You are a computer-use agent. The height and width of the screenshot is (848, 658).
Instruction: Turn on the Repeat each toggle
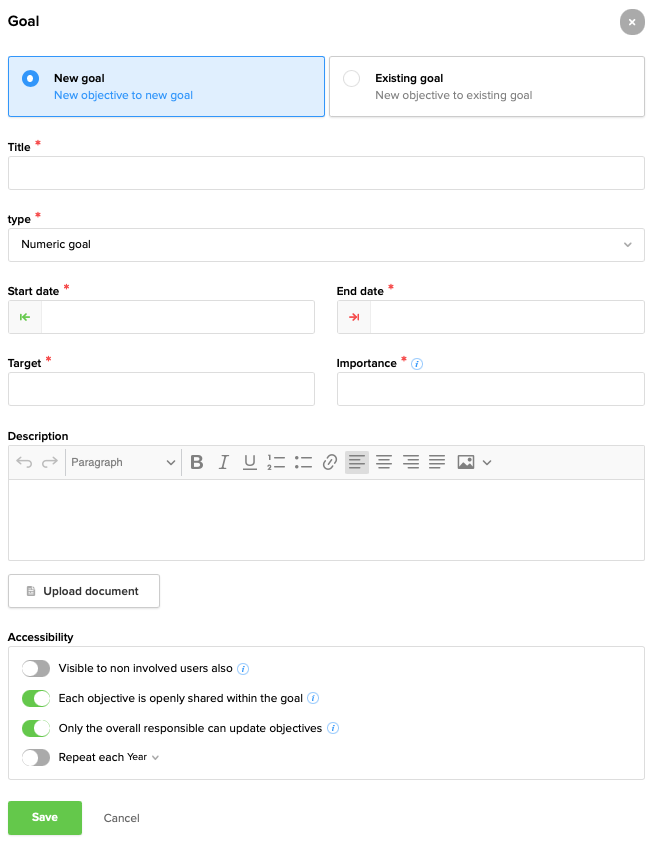coord(36,757)
